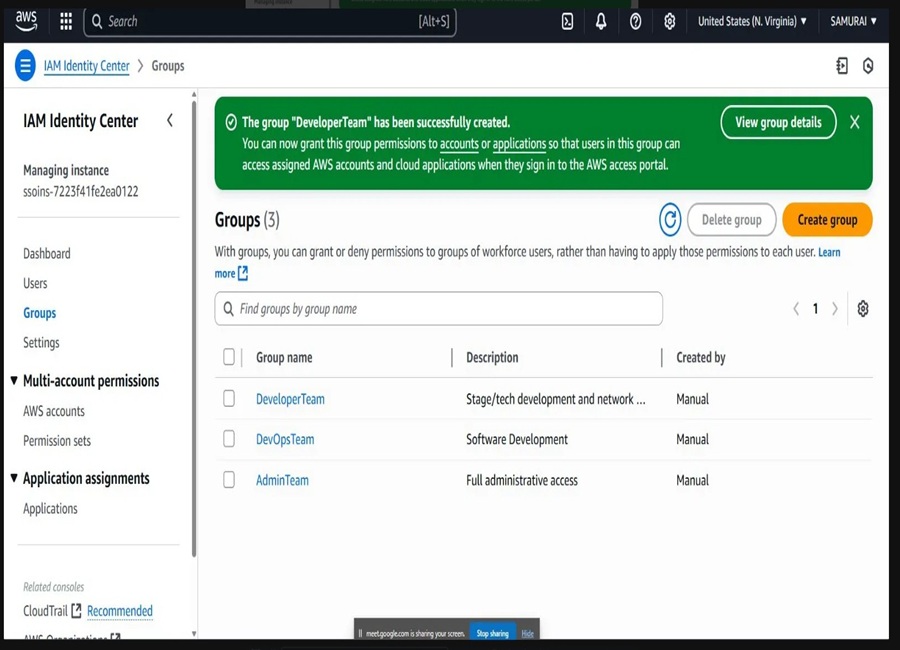Click the panel icon next to Groups breadcrumb
Image resolution: width=900 pixels, height=650 pixels.
coord(842,66)
